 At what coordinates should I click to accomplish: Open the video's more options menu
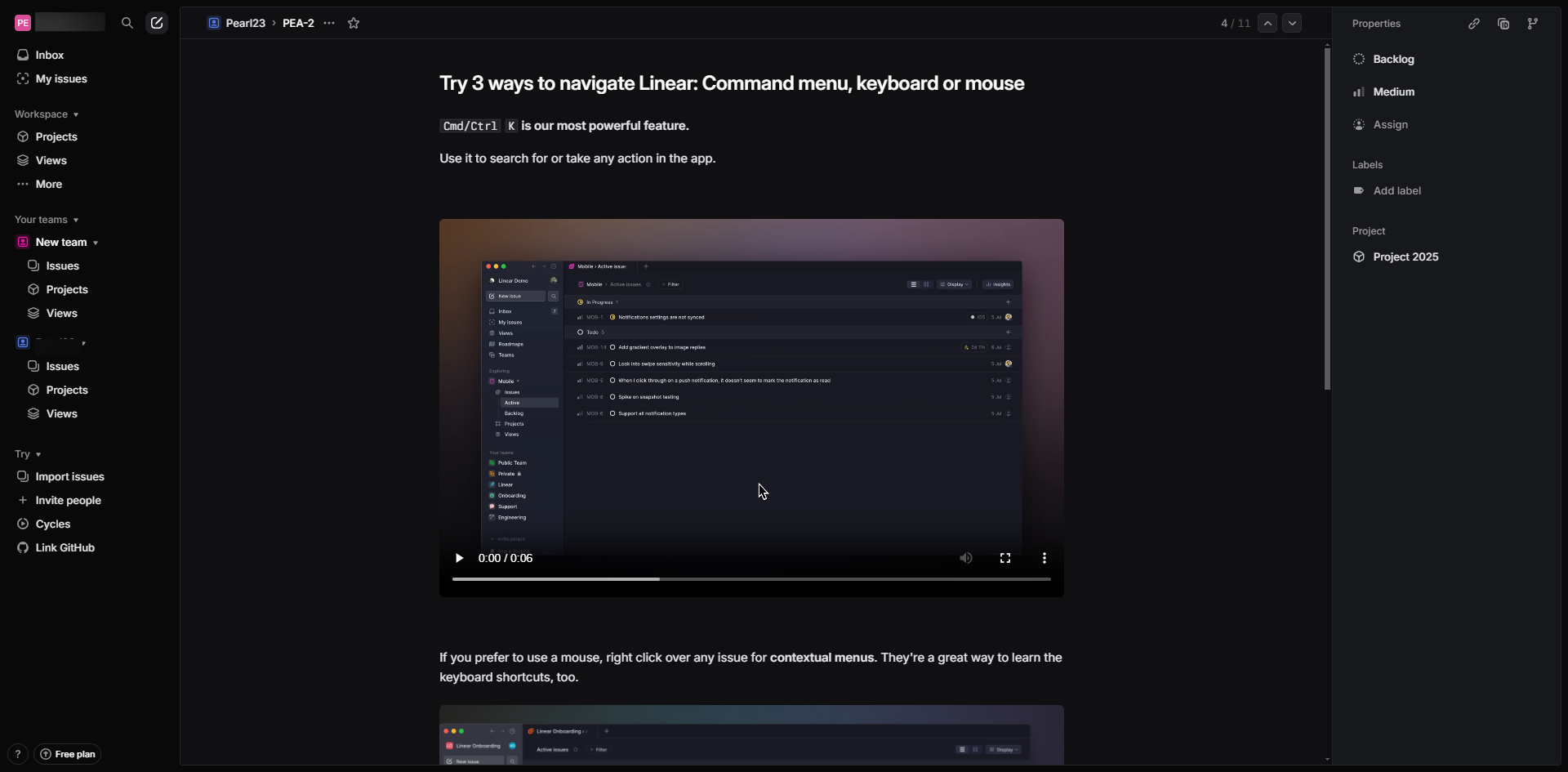click(x=1045, y=558)
